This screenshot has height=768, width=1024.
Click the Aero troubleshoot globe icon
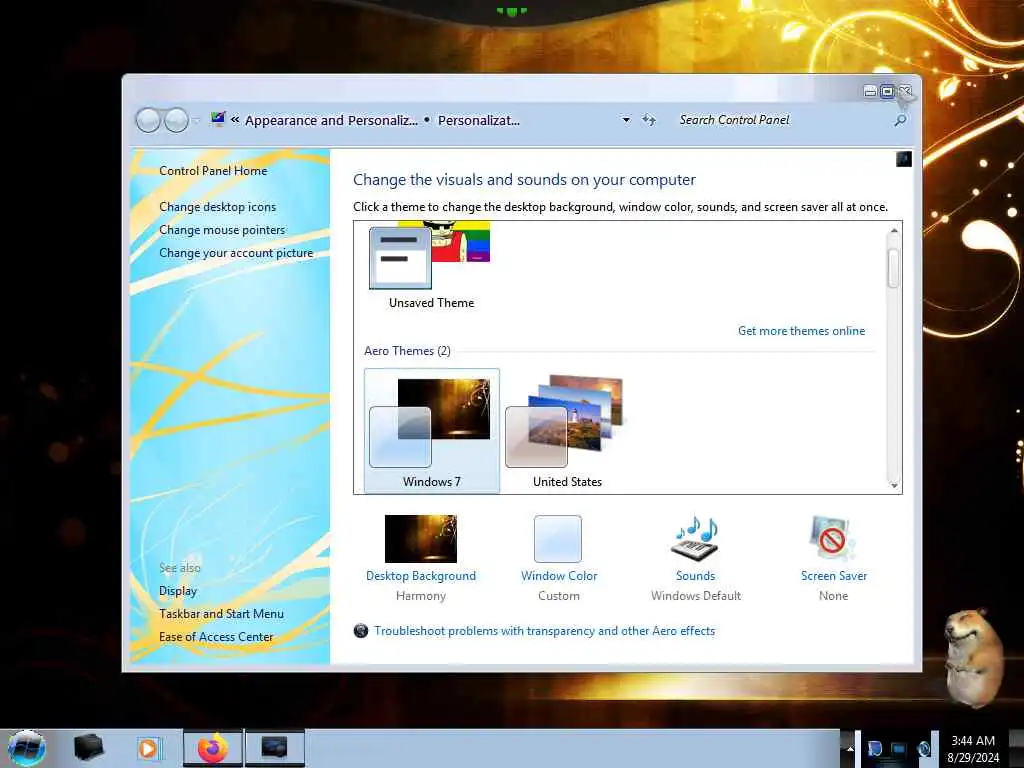(360, 631)
